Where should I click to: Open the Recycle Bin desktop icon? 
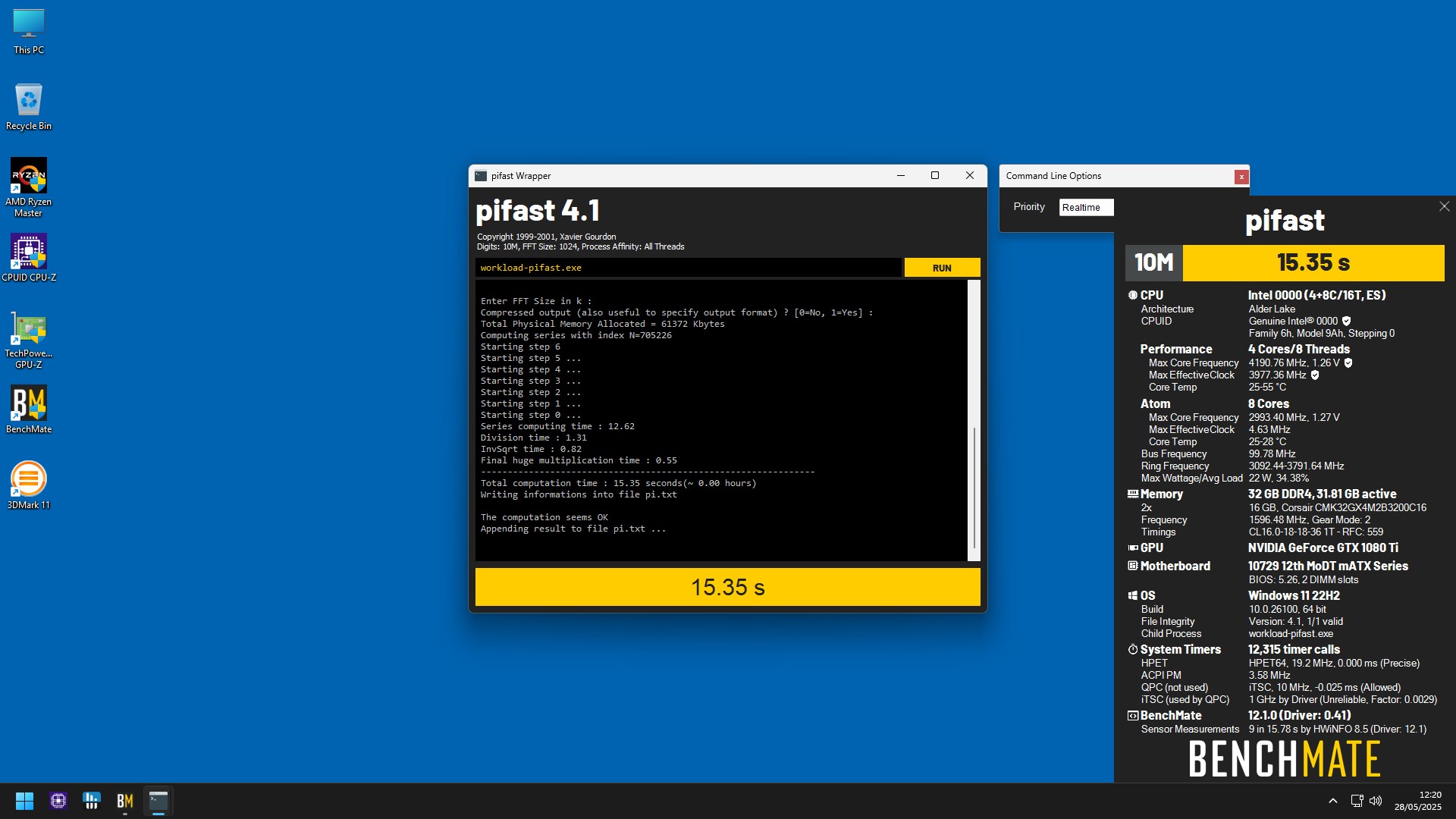pyautogui.click(x=29, y=106)
